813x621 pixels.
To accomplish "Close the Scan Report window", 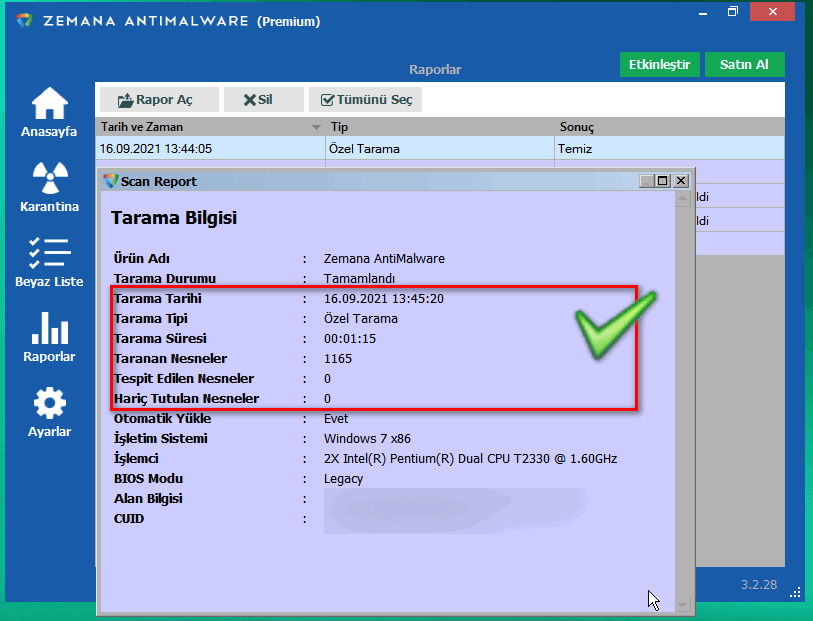I will click(x=681, y=181).
